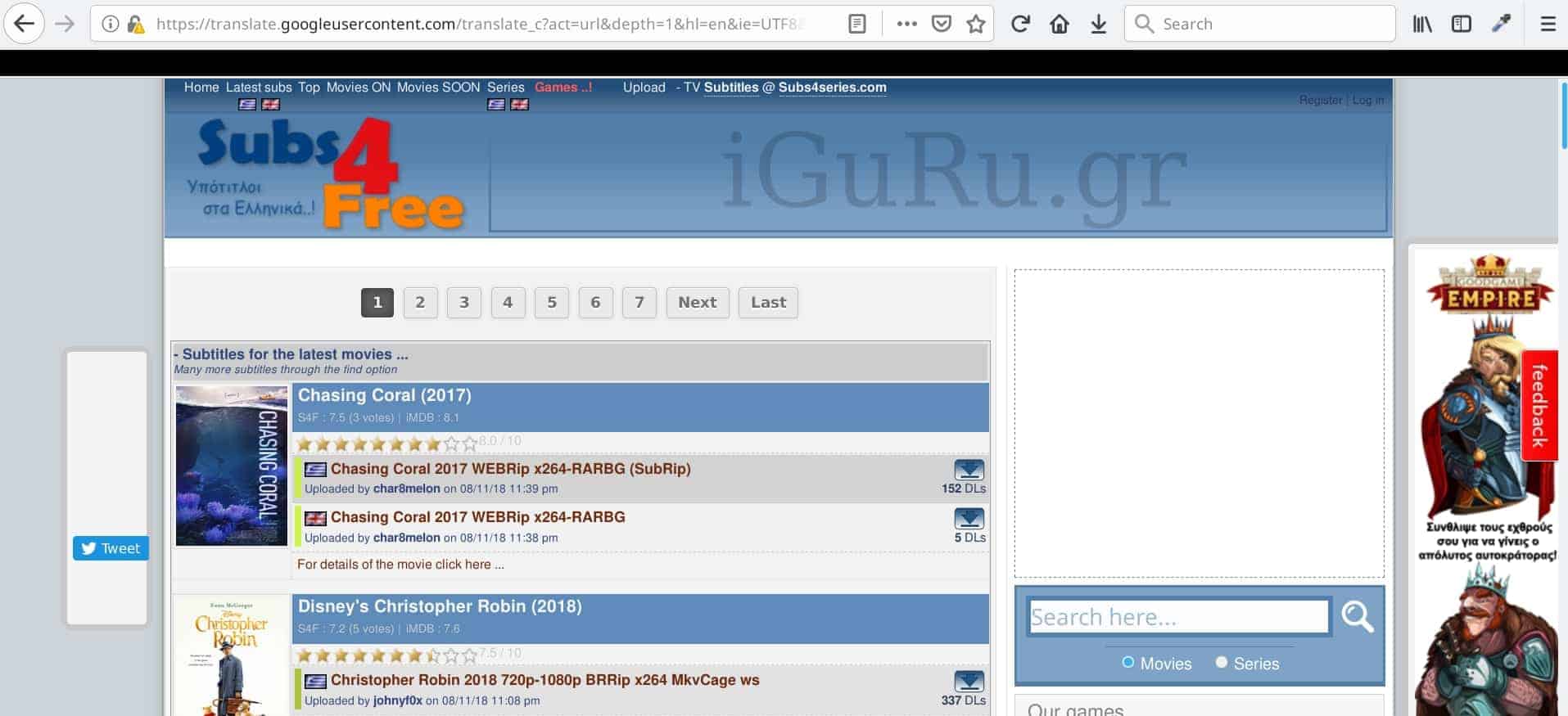Click the Greek flag under Series

point(496,105)
